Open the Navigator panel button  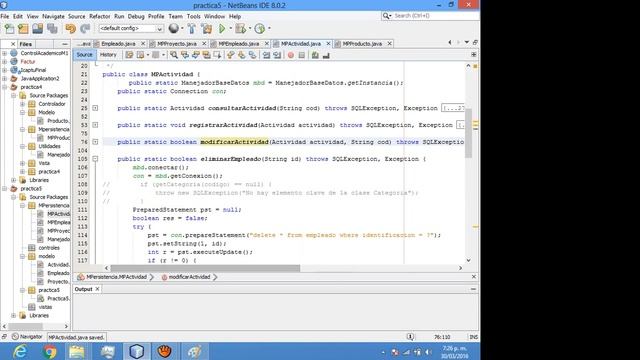(27, 337)
